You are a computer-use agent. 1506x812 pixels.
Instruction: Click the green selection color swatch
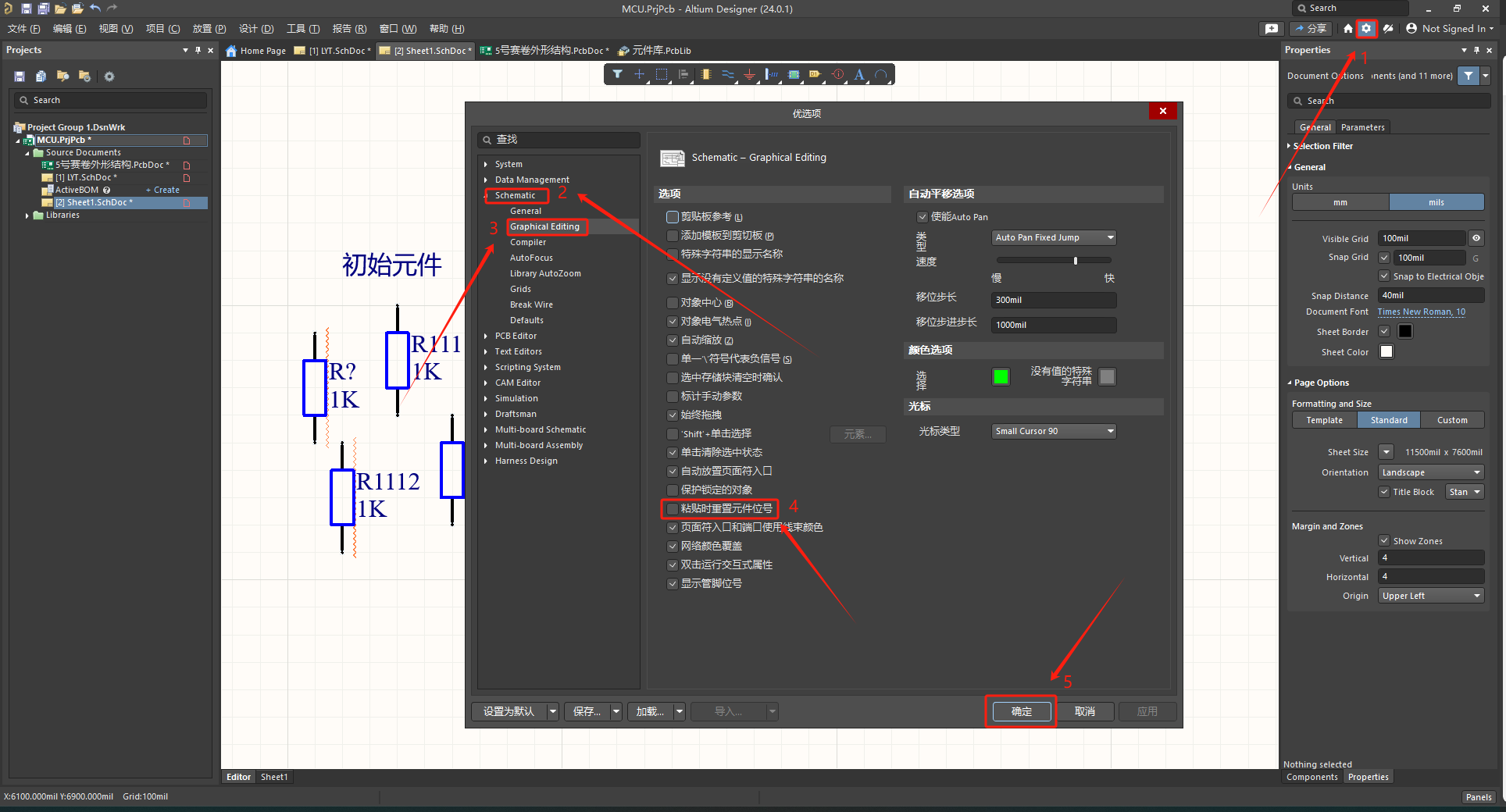coord(1001,377)
